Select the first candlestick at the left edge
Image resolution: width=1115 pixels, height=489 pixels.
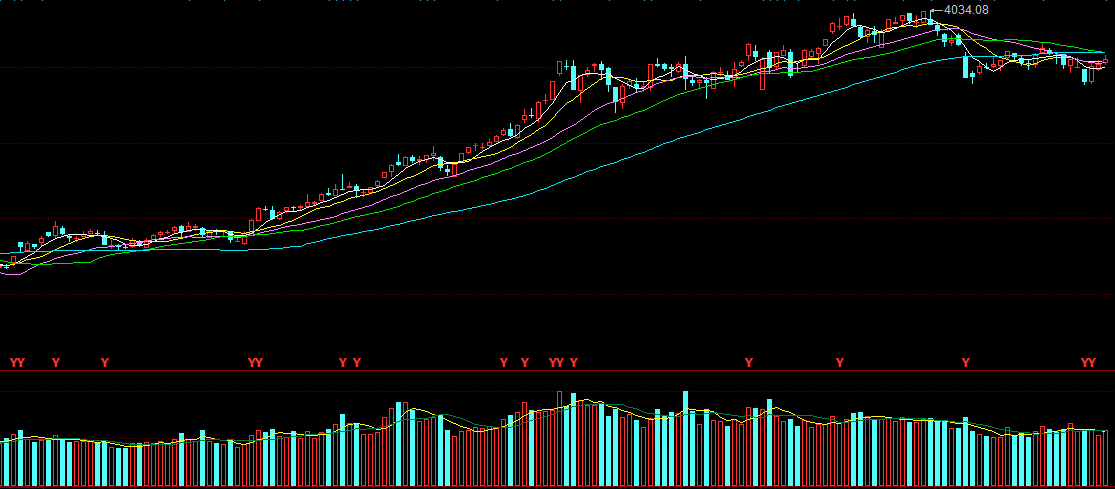point(4,266)
